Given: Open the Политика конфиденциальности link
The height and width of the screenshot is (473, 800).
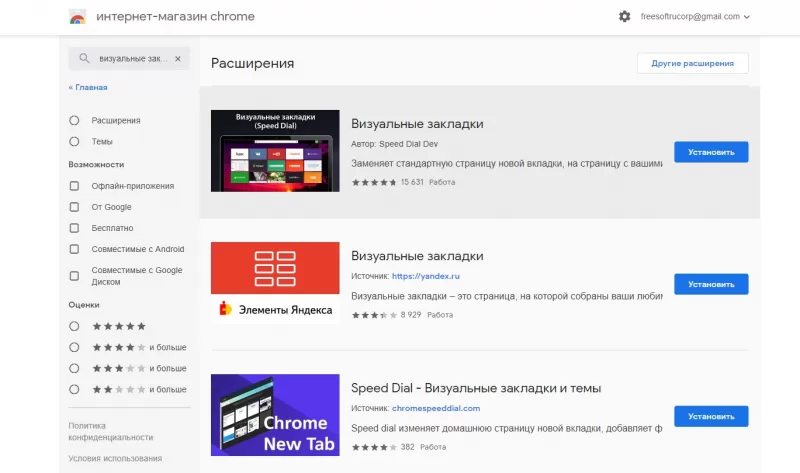Looking at the screenshot, I should coord(110,431).
